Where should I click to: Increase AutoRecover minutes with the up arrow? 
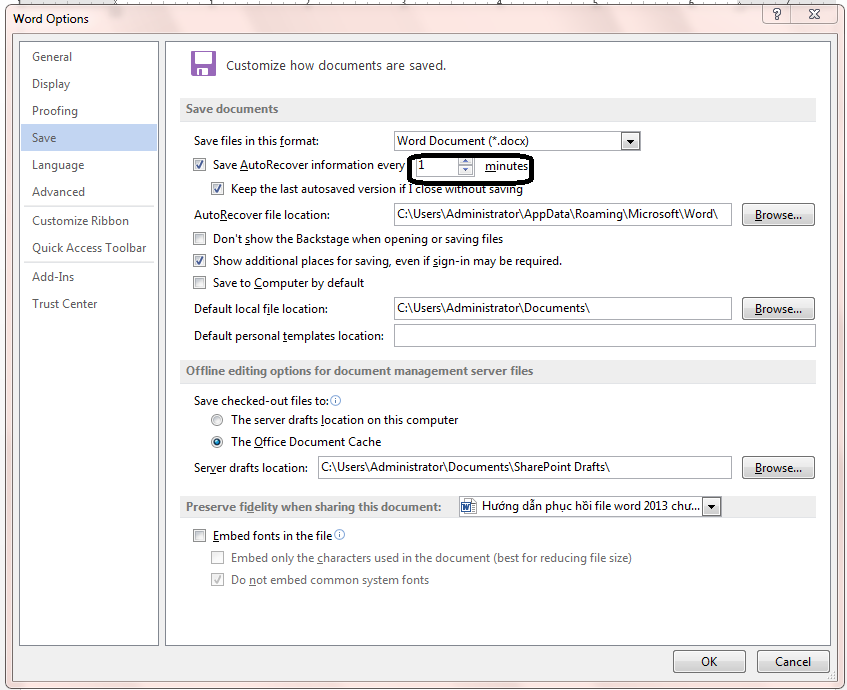click(x=465, y=161)
